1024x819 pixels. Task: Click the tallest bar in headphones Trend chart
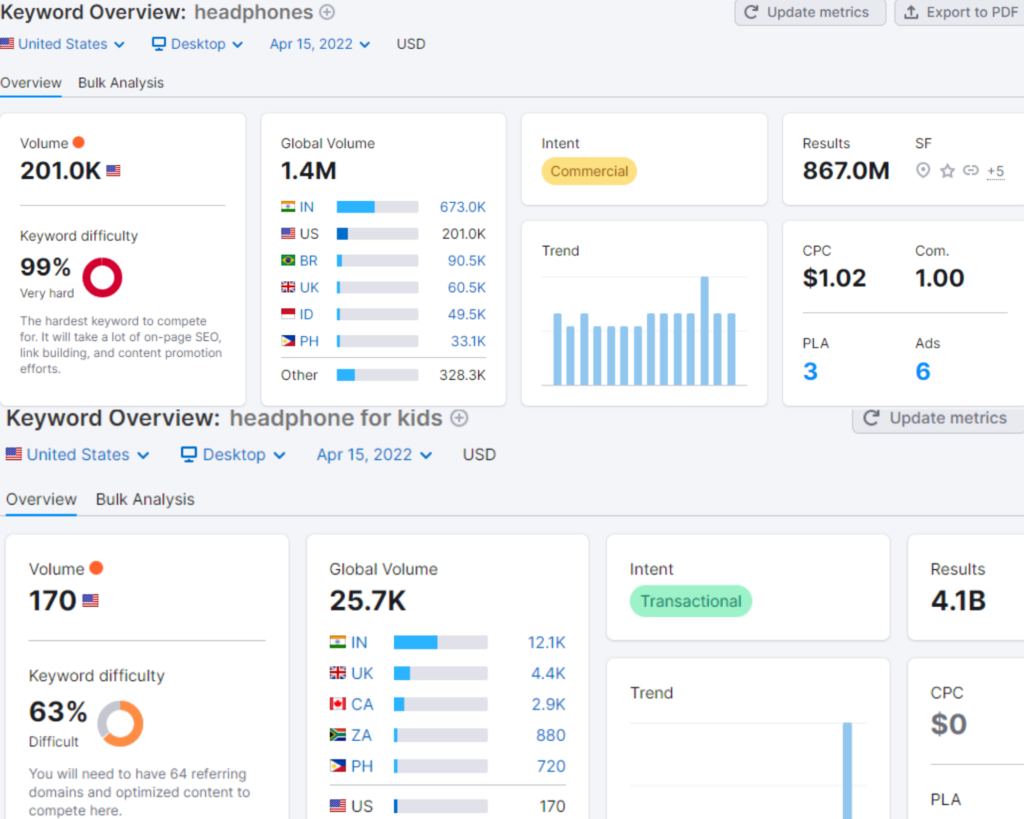(704, 330)
